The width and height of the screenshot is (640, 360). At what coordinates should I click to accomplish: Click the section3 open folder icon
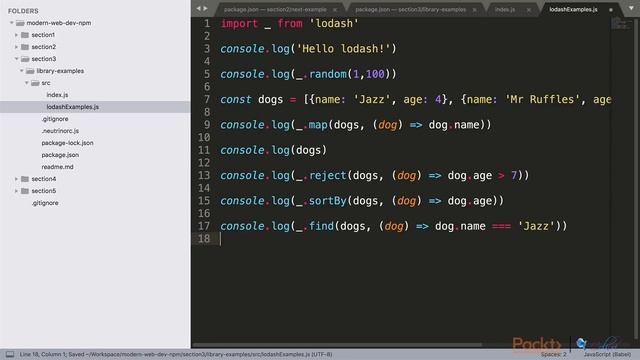pos(25,59)
